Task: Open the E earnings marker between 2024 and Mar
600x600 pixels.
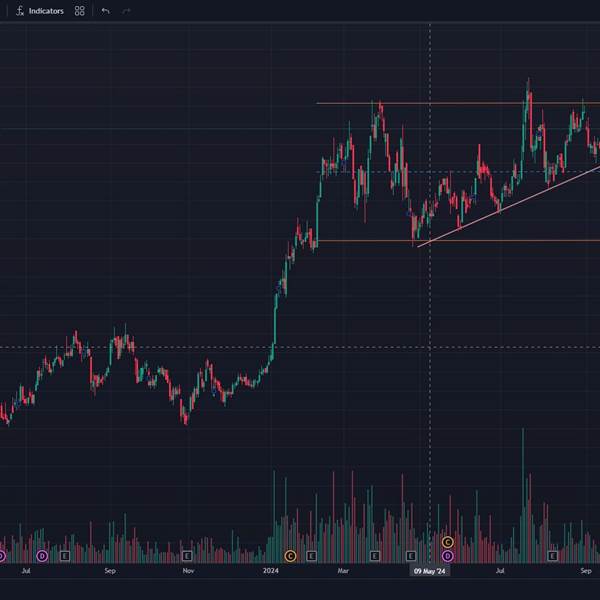Action: tap(311, 556)
